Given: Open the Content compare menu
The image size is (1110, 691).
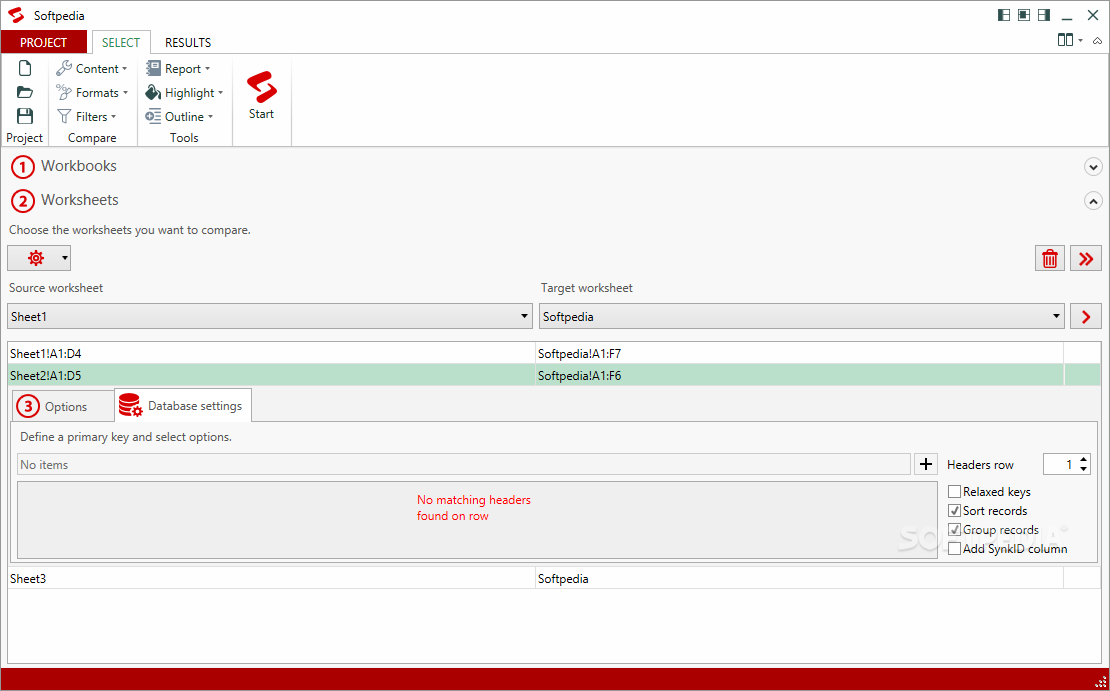Looking at the screenshot, I should pyautogui.click(x=92, y=69).
